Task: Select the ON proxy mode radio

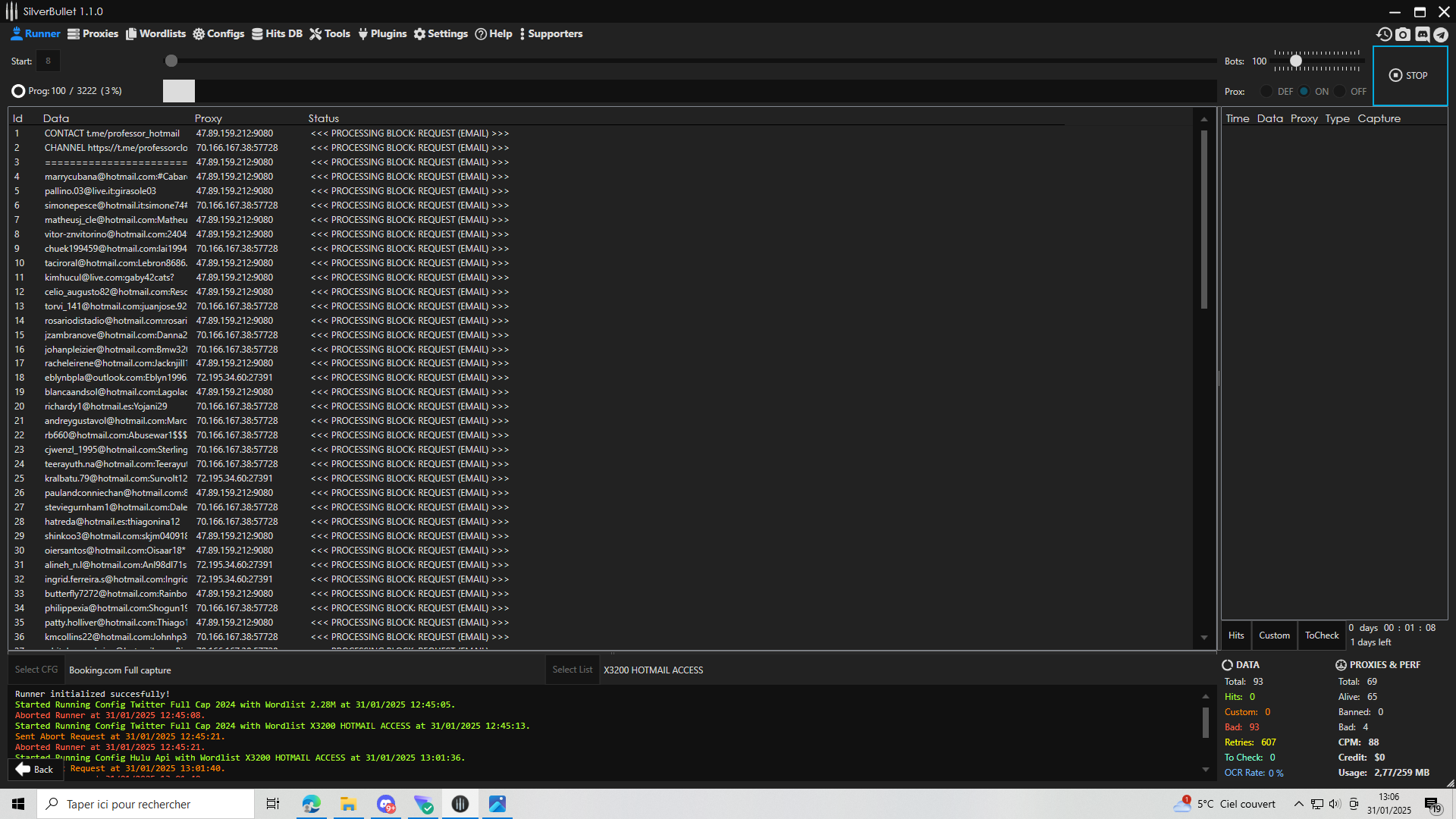Action: point(1304,92)
